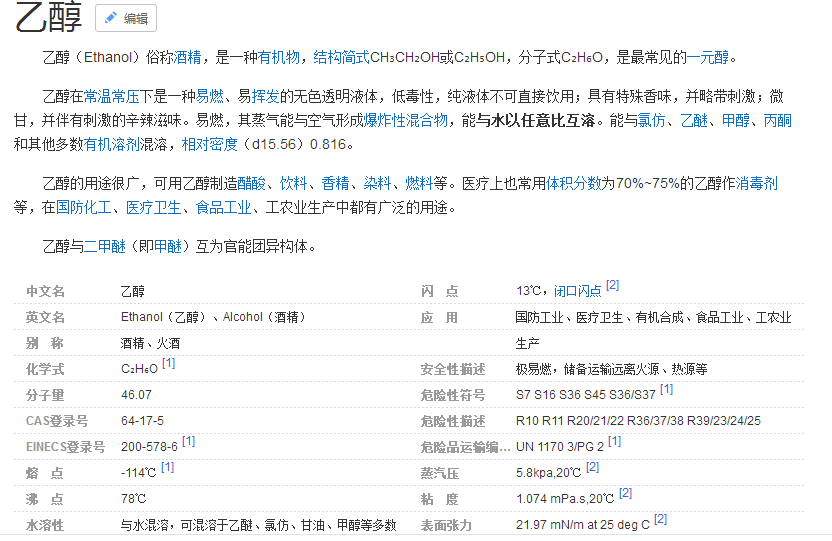Visit the 相对密度 link
The image size is (832, 541).
tap(209, 144)
